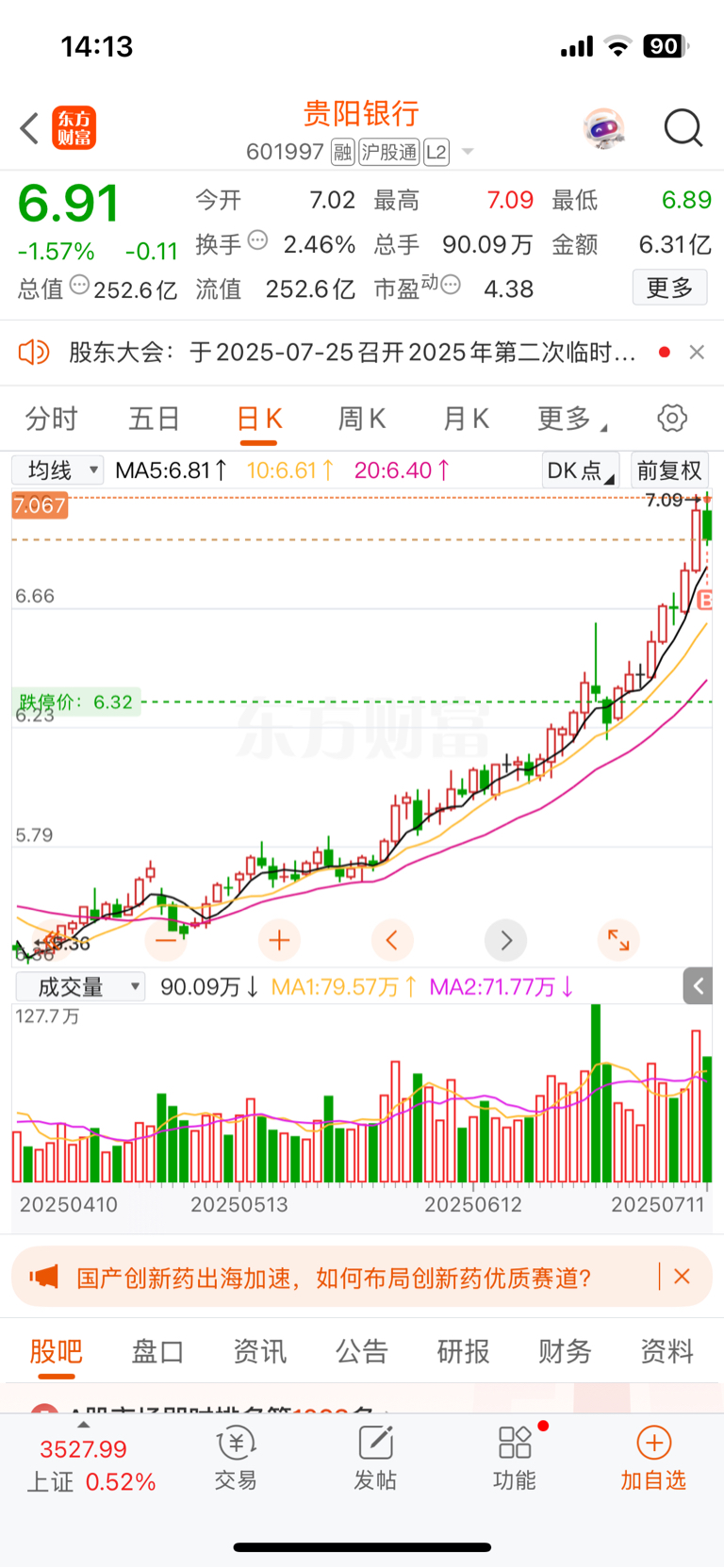Open the 发帖 post icon
This screenshot has width=724, height=1568.
(375, 1459)
